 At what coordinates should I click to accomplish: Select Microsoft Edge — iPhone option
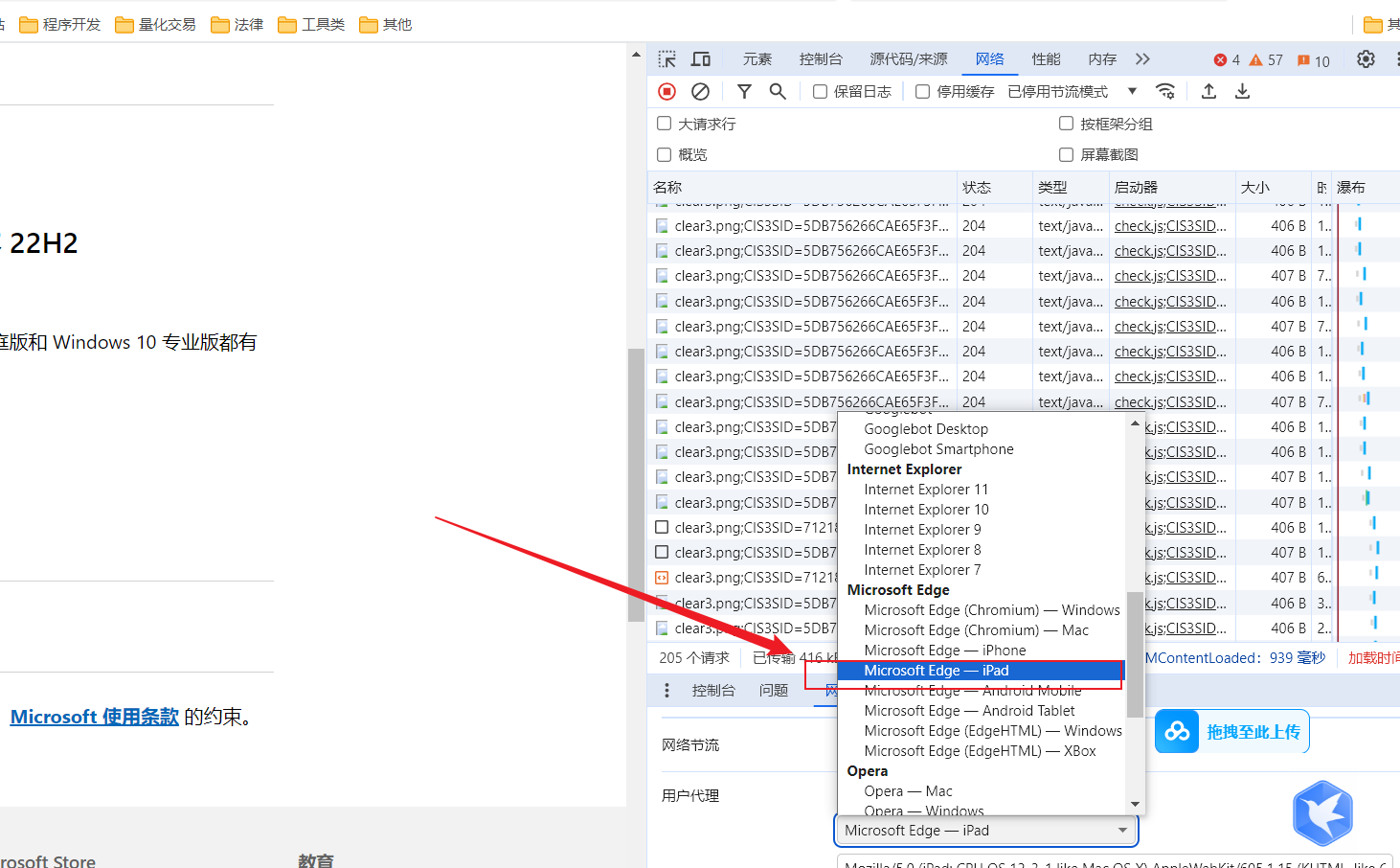[x=980, y=651]
